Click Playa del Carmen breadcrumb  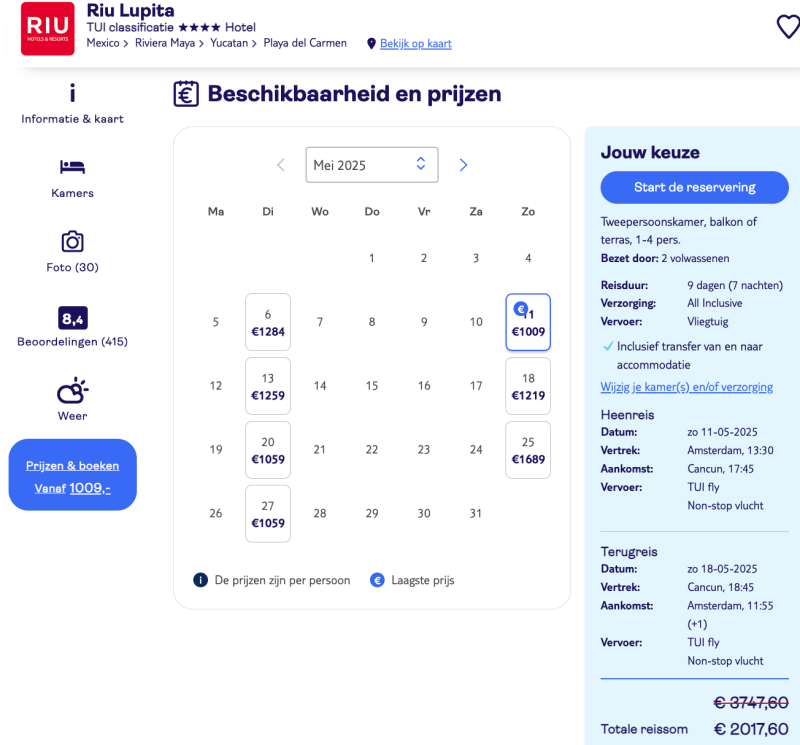click(x=305, y=43)
